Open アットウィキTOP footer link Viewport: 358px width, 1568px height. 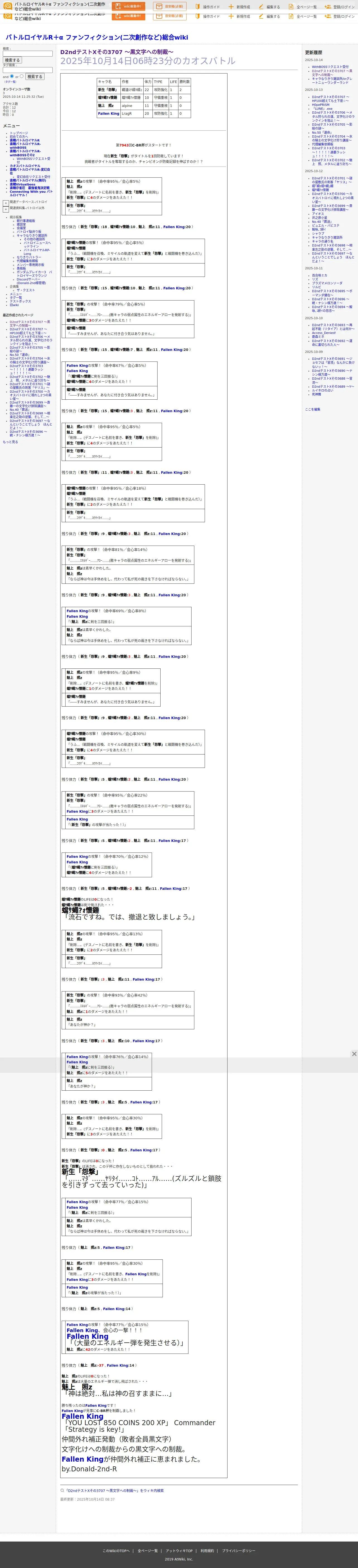tap(179, 1550)
